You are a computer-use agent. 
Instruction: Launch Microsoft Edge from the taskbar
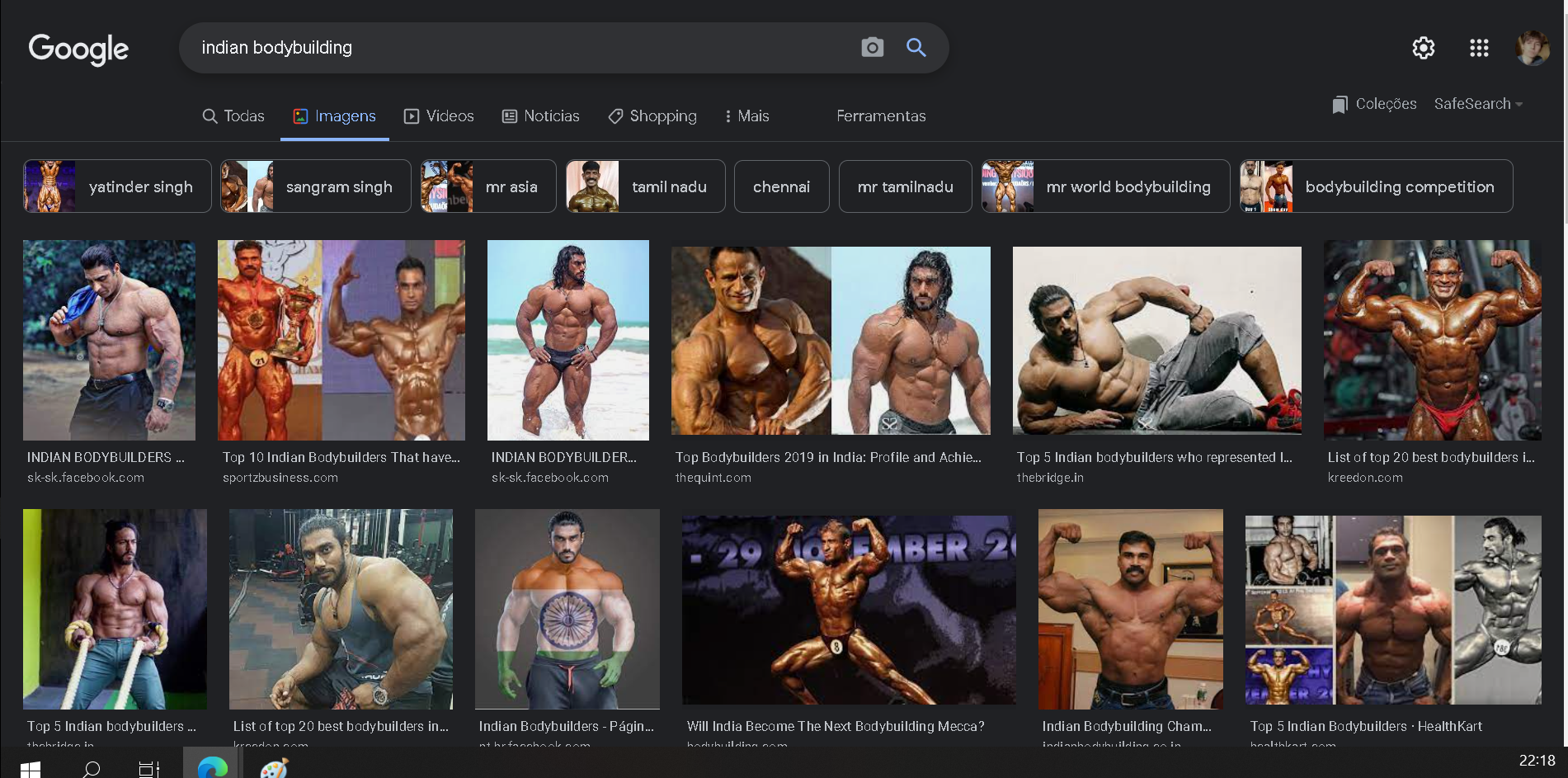(x=212, y=766)
